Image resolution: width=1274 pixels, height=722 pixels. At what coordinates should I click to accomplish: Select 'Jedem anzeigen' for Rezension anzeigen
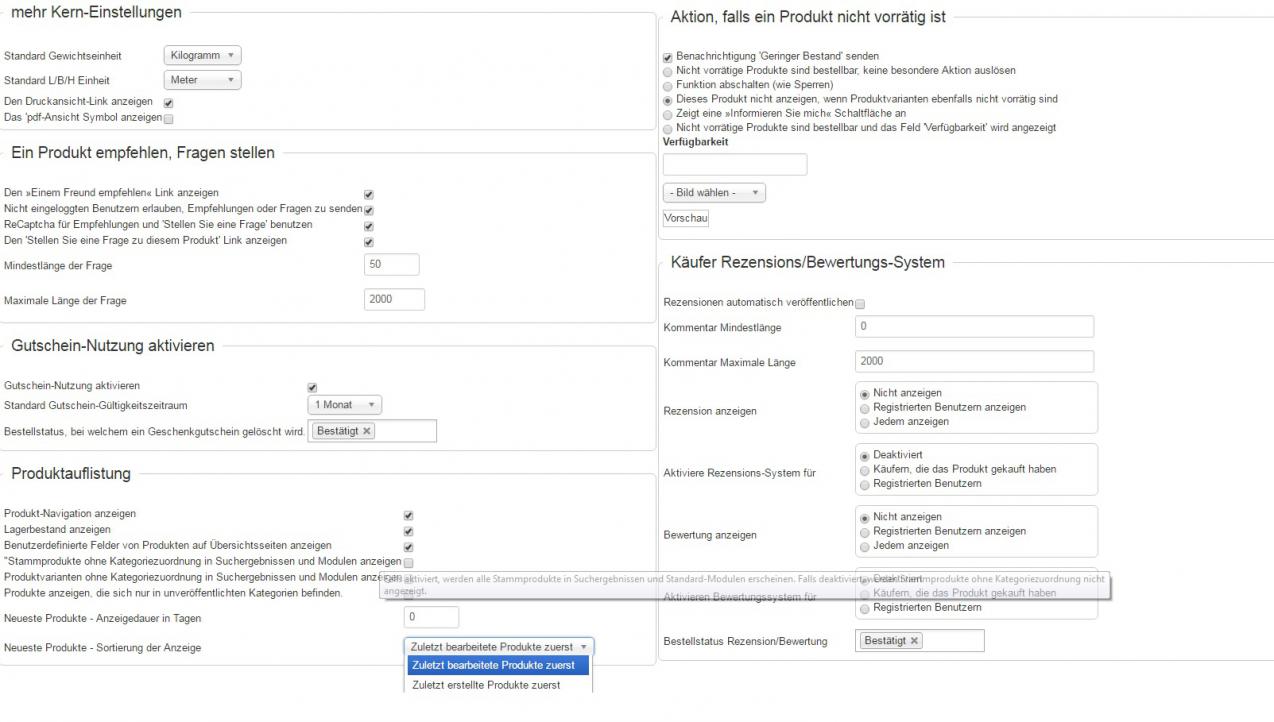(865, 422)
